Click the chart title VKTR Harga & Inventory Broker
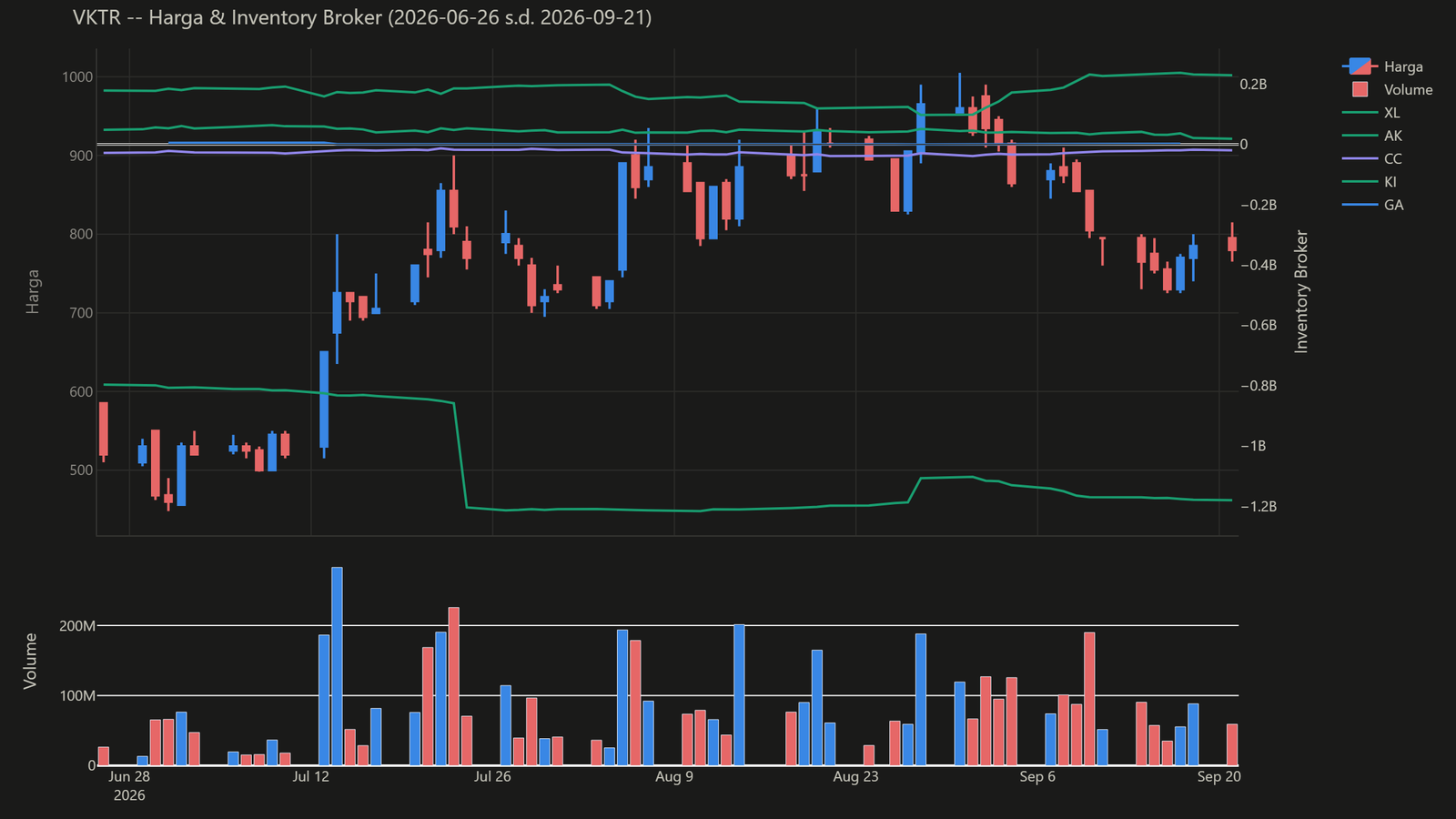The image size is (1456, 819). 362,17
